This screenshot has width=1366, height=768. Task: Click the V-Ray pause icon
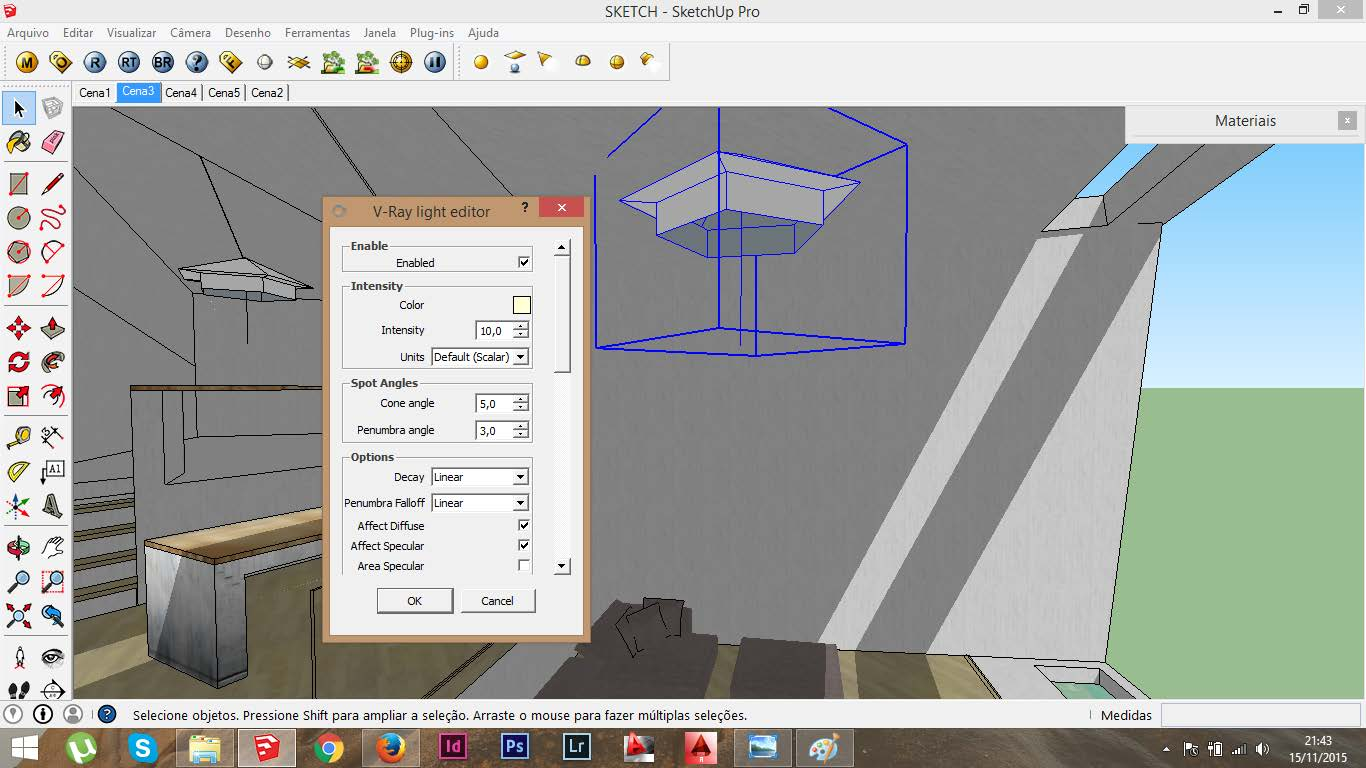click(x=435, y=62)
